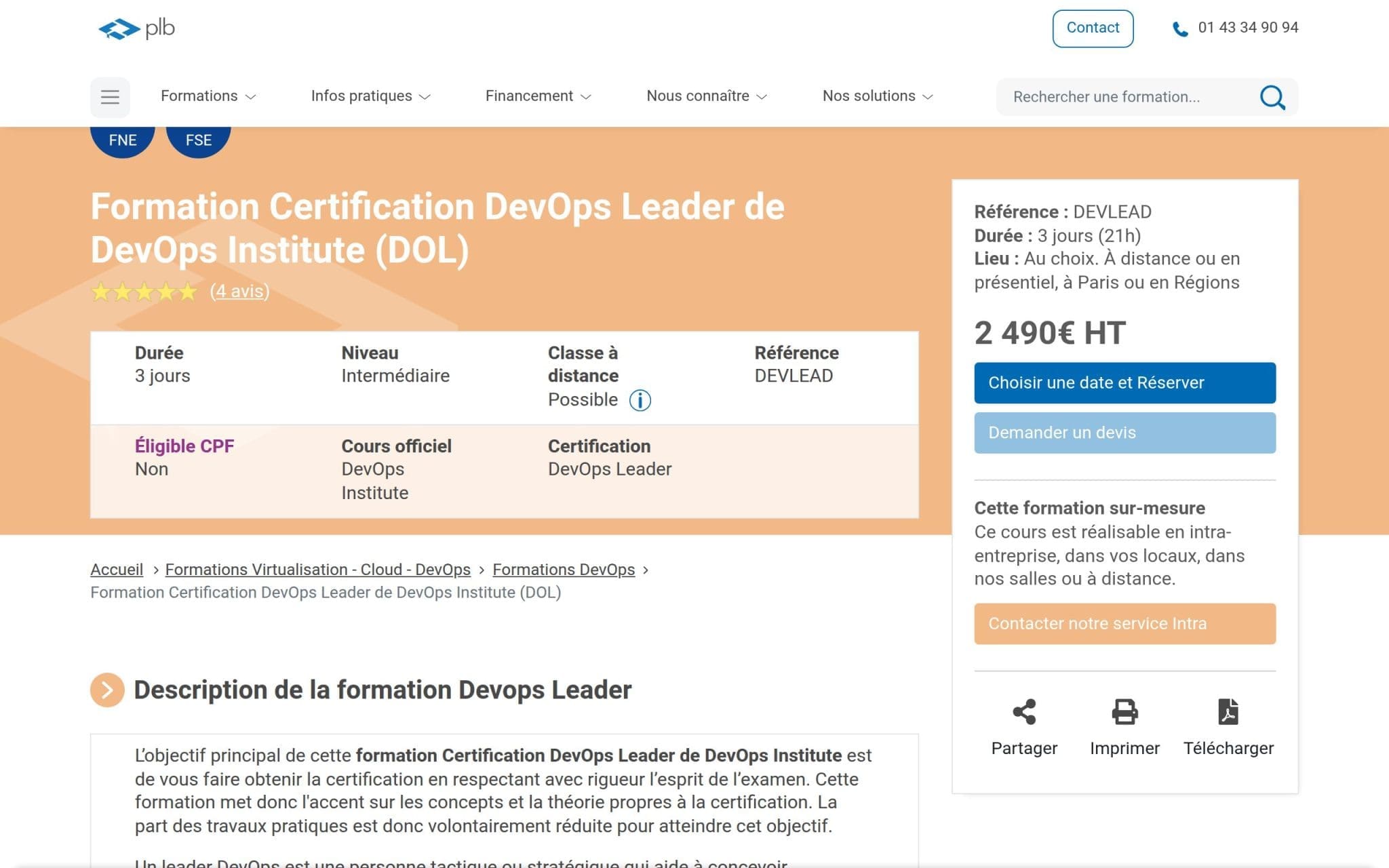1389x868 pixels.
Task: Click the search magnifier icon
Action: 1273,97
